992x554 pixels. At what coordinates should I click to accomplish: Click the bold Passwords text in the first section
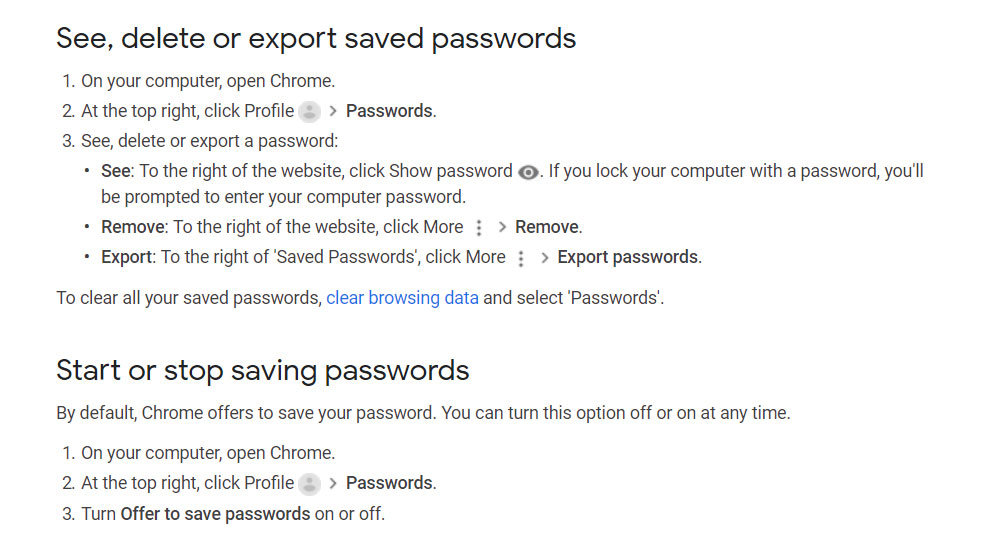click(389, 111)
